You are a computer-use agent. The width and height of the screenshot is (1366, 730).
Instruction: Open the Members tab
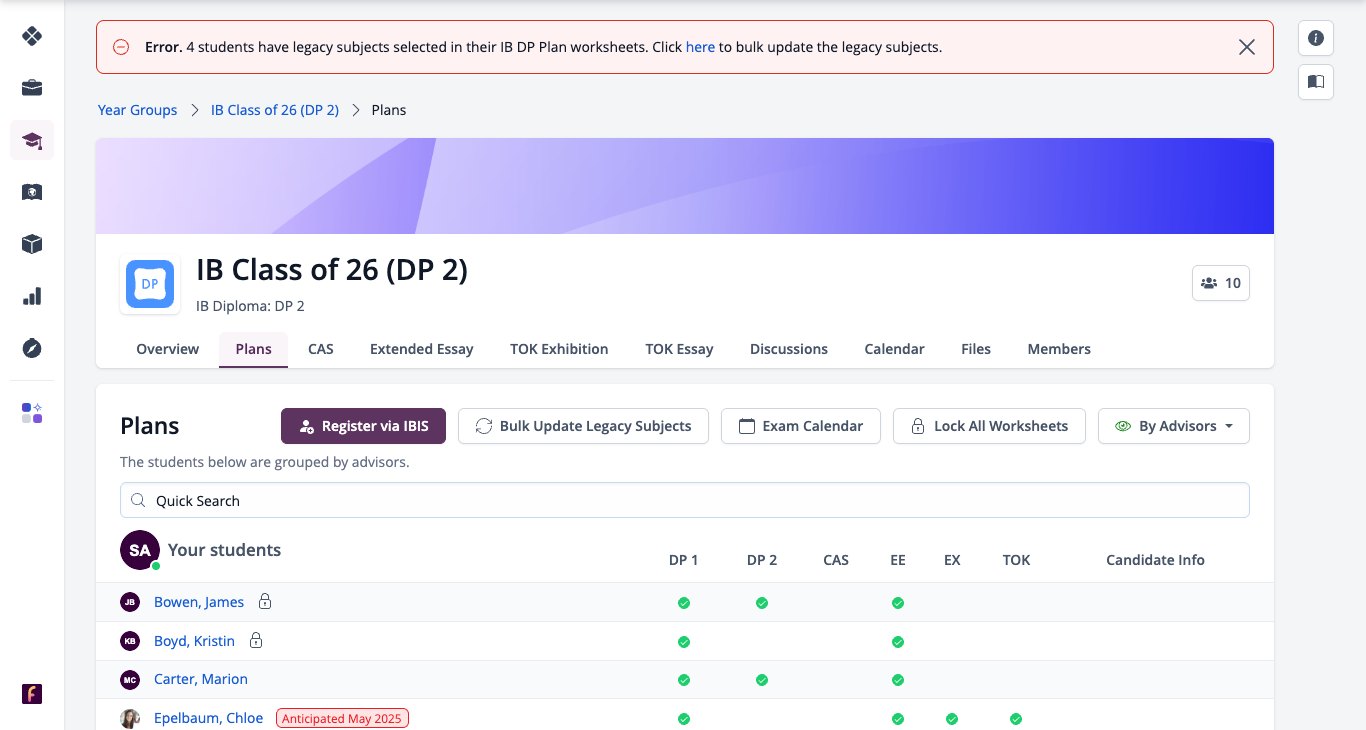tap(1059, 349)
